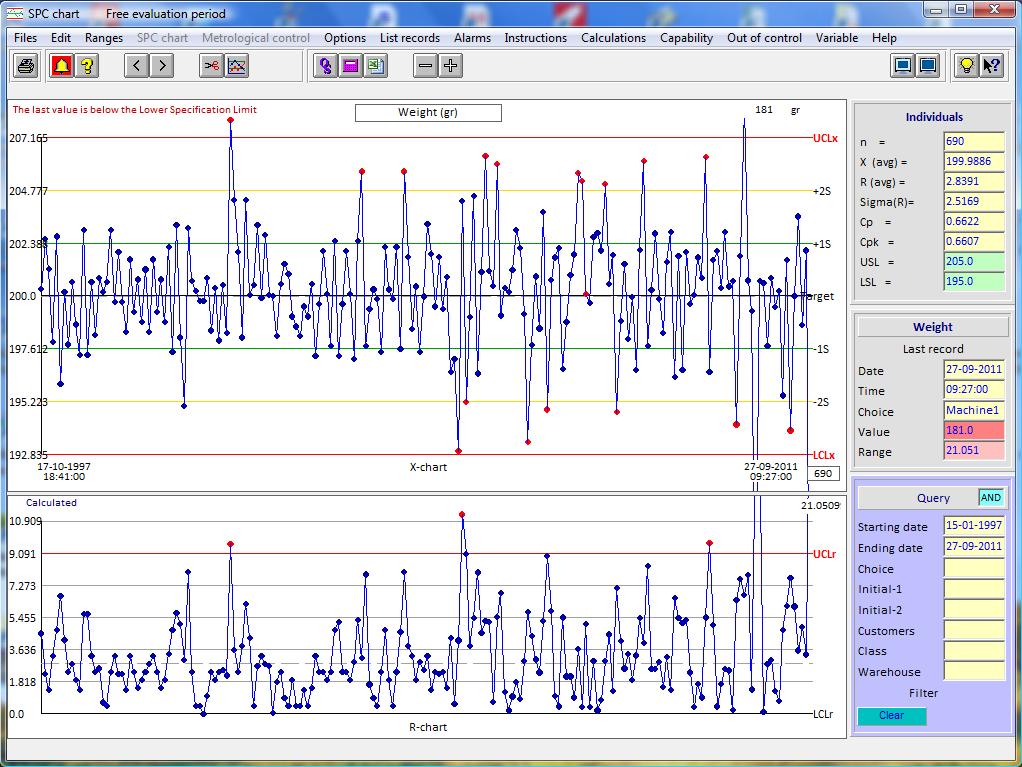The width and height of the screenshot is (1022, 767).
Task: Open alarms via red bell icon
Action: (61, 66)
